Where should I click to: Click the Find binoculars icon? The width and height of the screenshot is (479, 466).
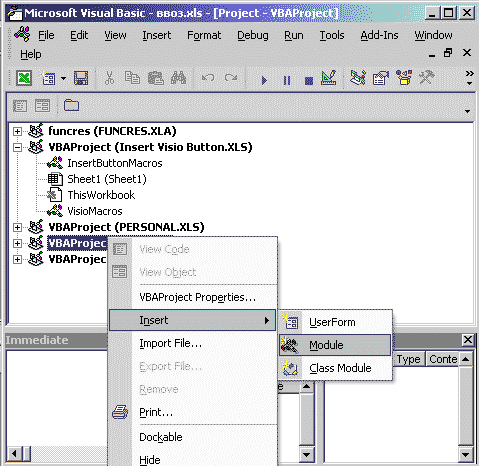(x=179, y=79)
